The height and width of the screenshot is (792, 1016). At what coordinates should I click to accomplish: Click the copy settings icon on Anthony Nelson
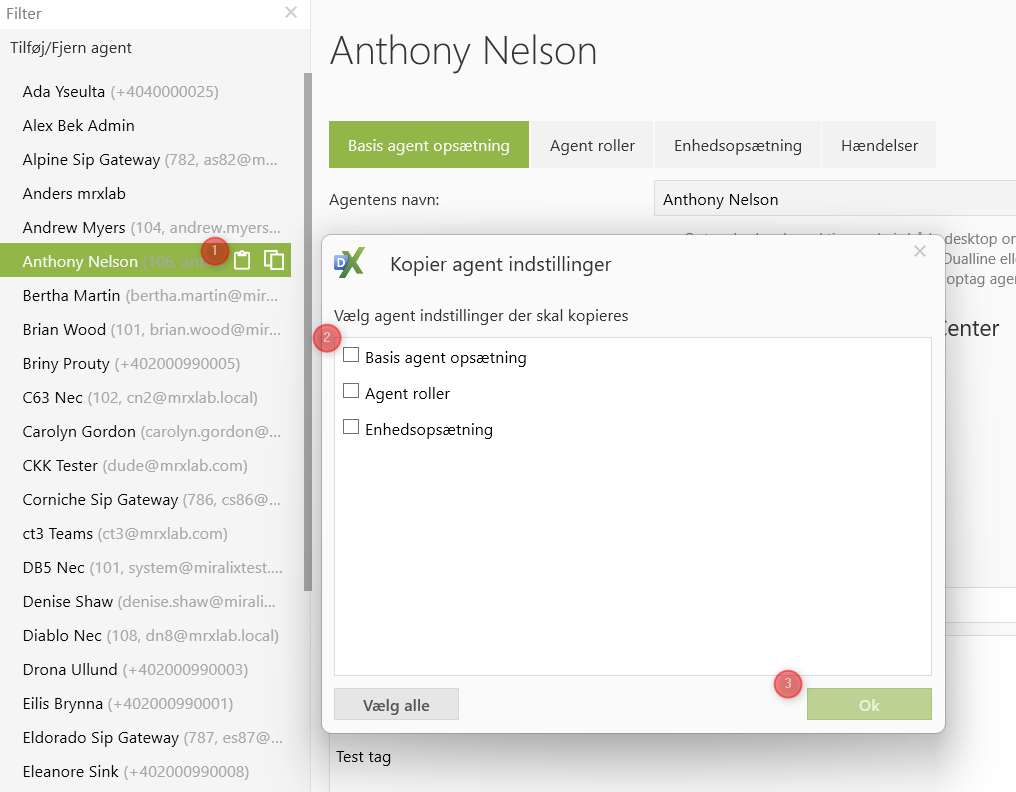[x=274, y=261]
